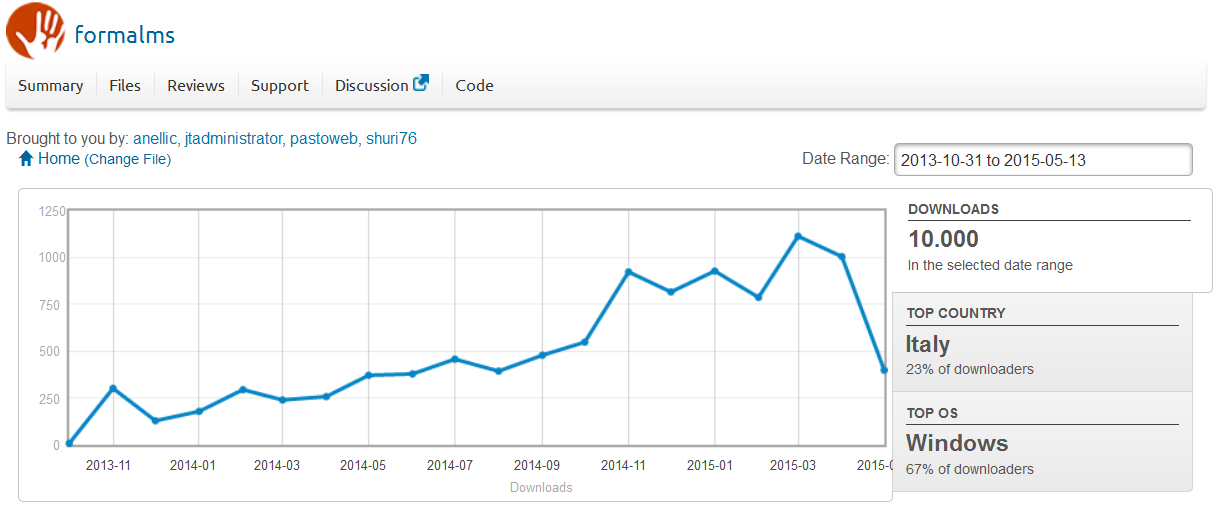1218x506 pixels.
Task: Open the Discussion tab
Action: point(371,86)
